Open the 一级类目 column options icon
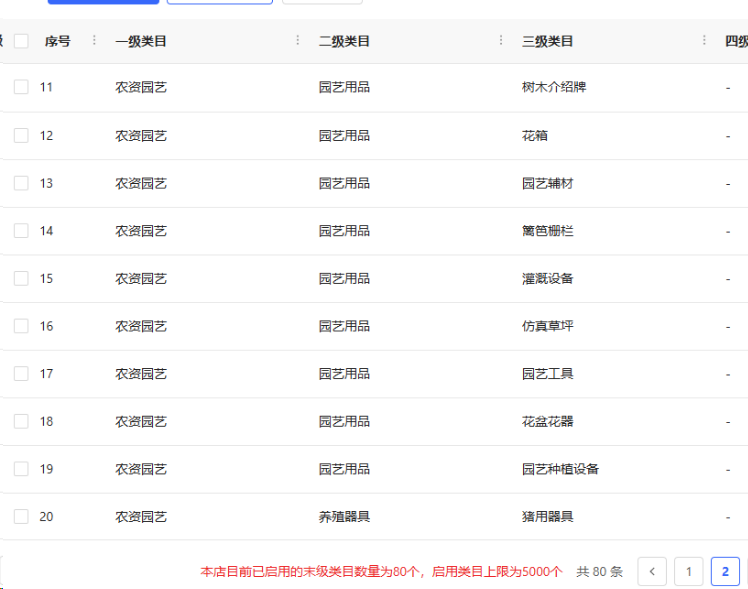The image size is (748, 589). (x=298, y=40)
